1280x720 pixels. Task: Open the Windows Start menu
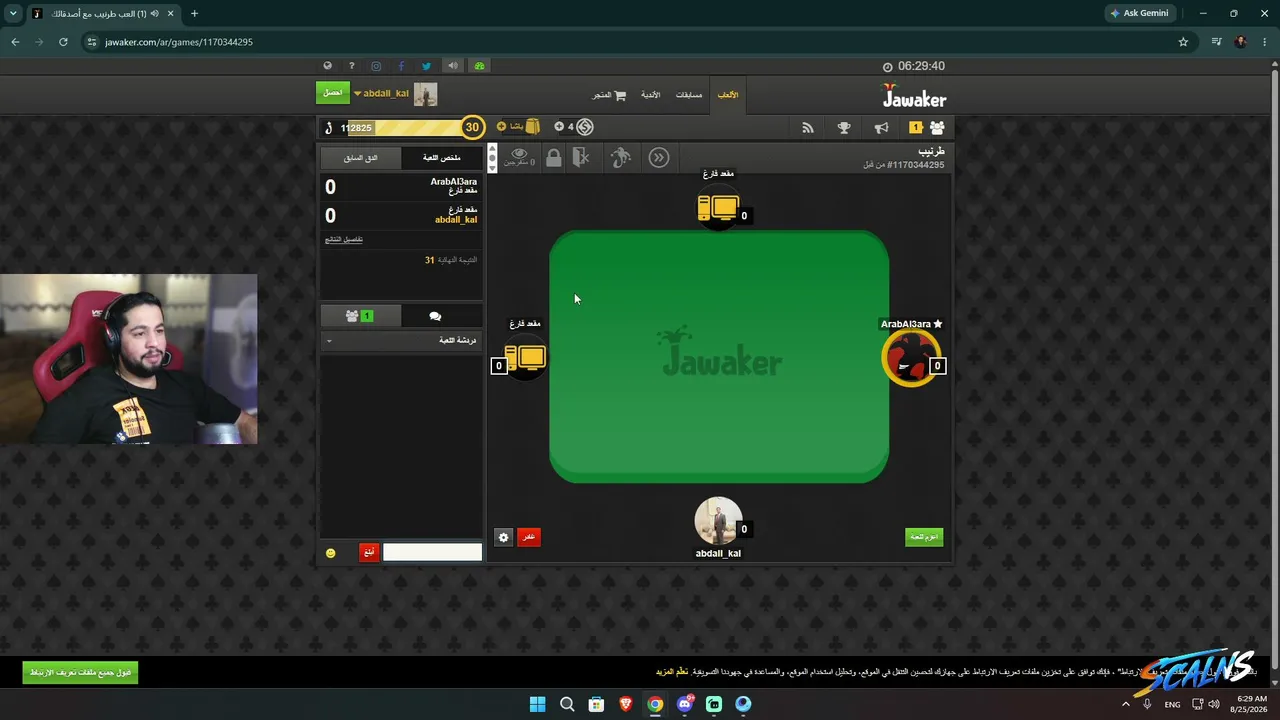[537, 704]
